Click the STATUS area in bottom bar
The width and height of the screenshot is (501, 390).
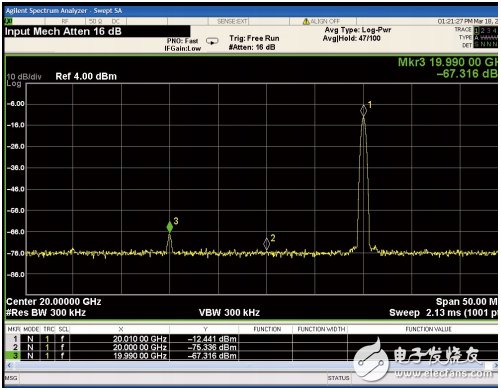338,378
